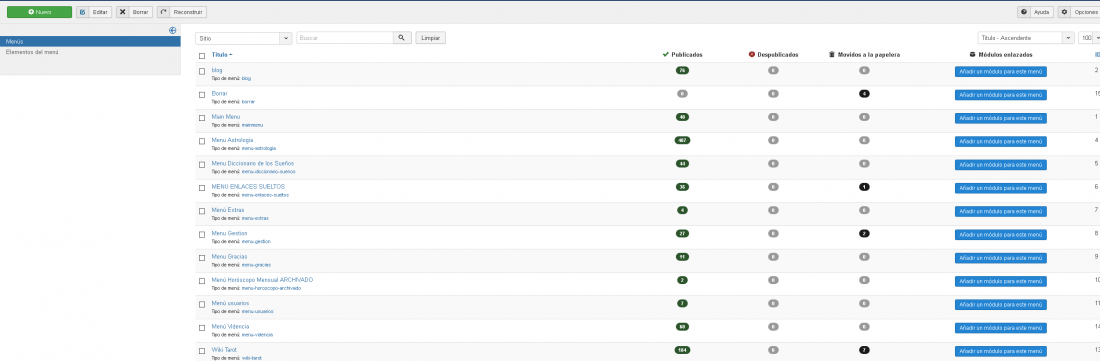Viewport: 1100px width, 361px height.
Task: Open Menú Videncia title link
Action: [x=230, y=327]
